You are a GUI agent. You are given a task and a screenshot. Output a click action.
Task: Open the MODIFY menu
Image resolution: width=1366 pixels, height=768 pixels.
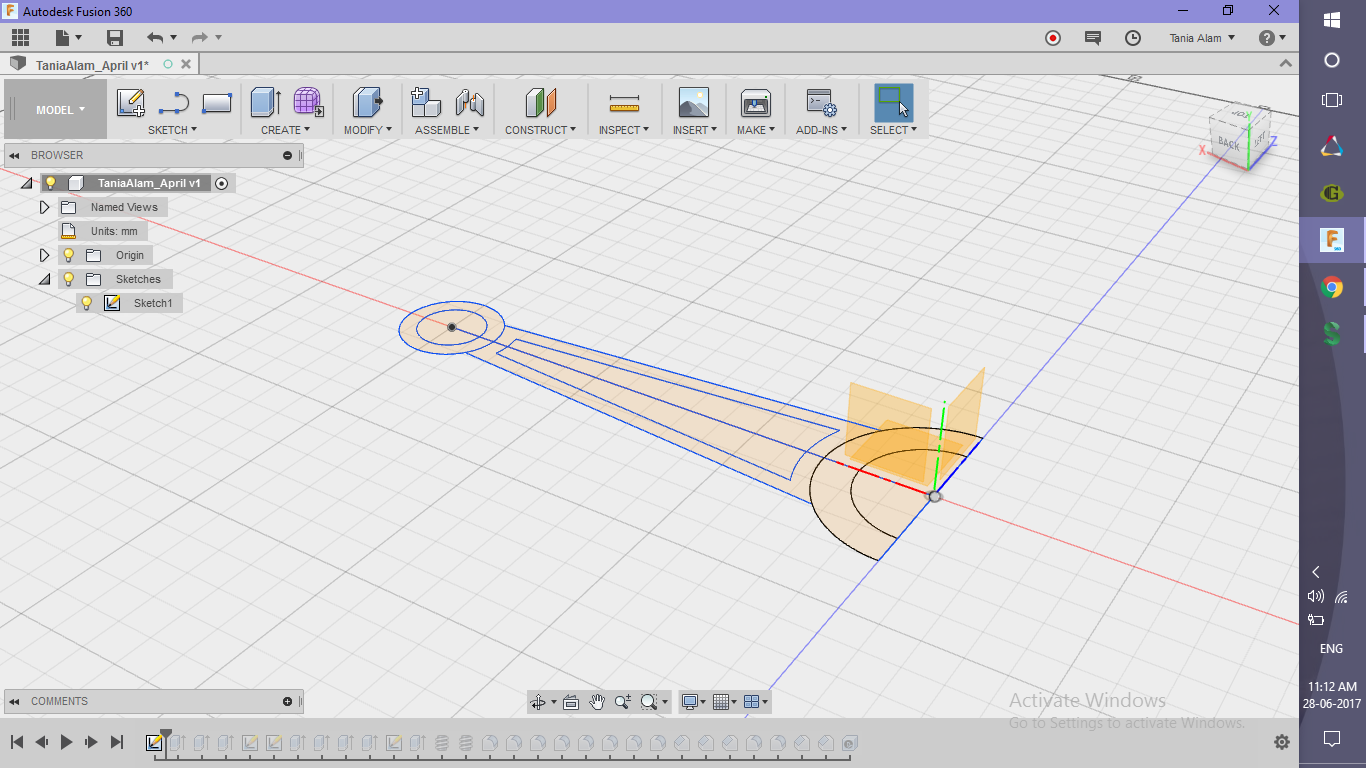point(368,130)
